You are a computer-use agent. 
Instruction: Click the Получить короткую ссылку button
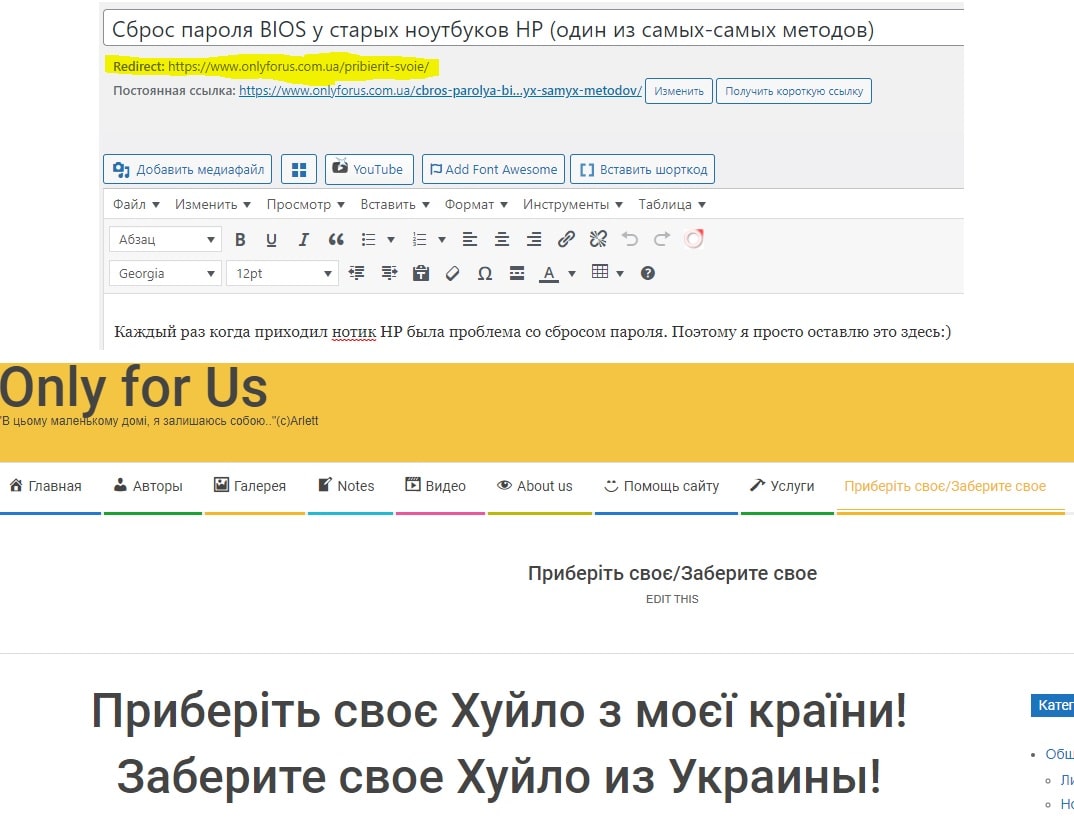[793, 91]
